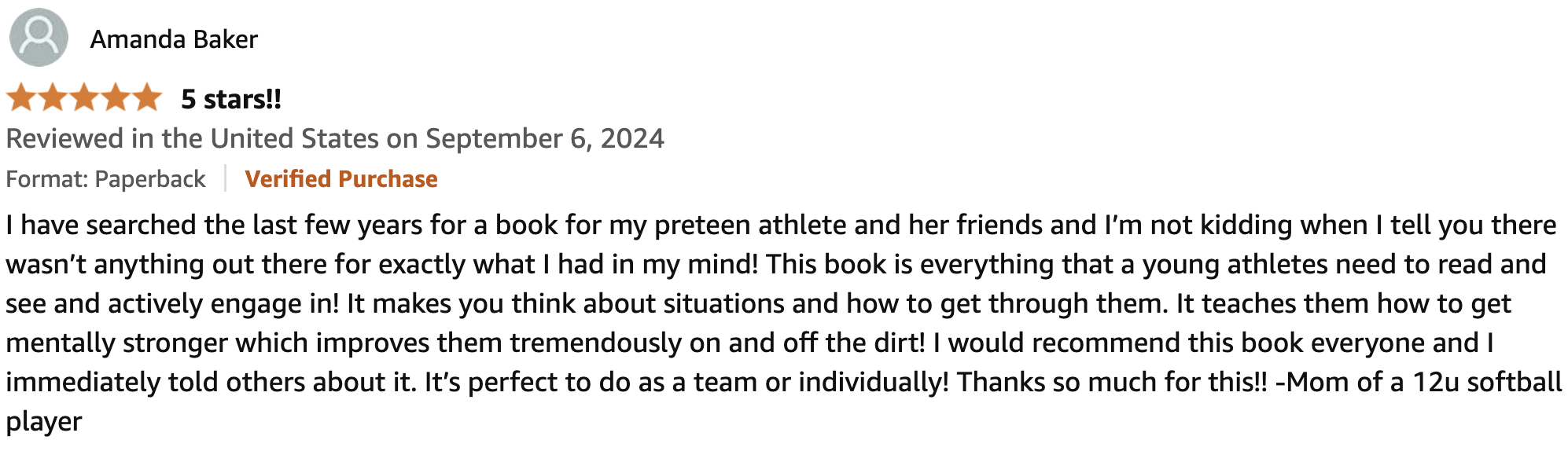Image resolution: width=1568 pixels, height=451 pixels.
Task: Click "September 6, 2024" in the date line
Action: [544, 139]
